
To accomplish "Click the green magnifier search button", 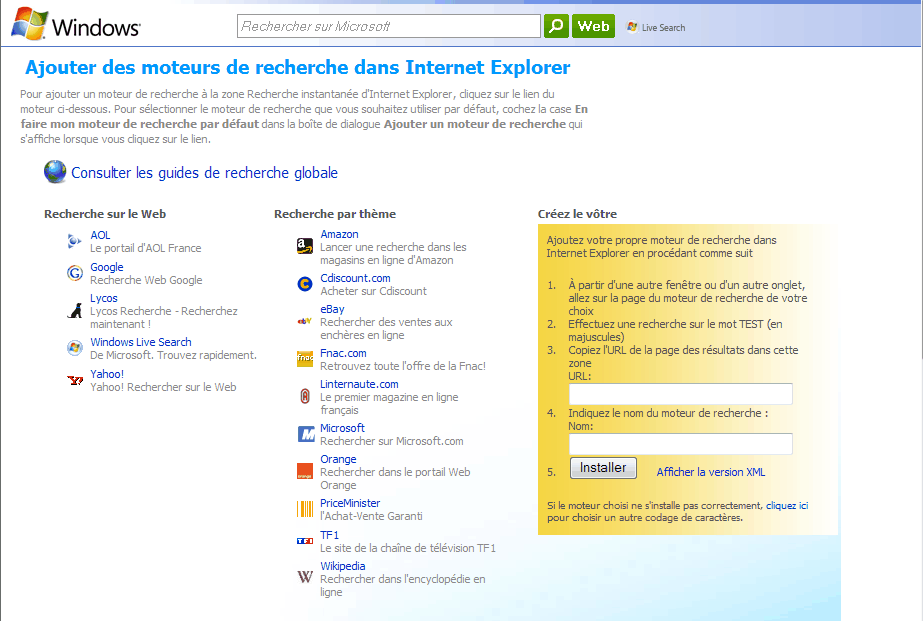I will 556,26.
